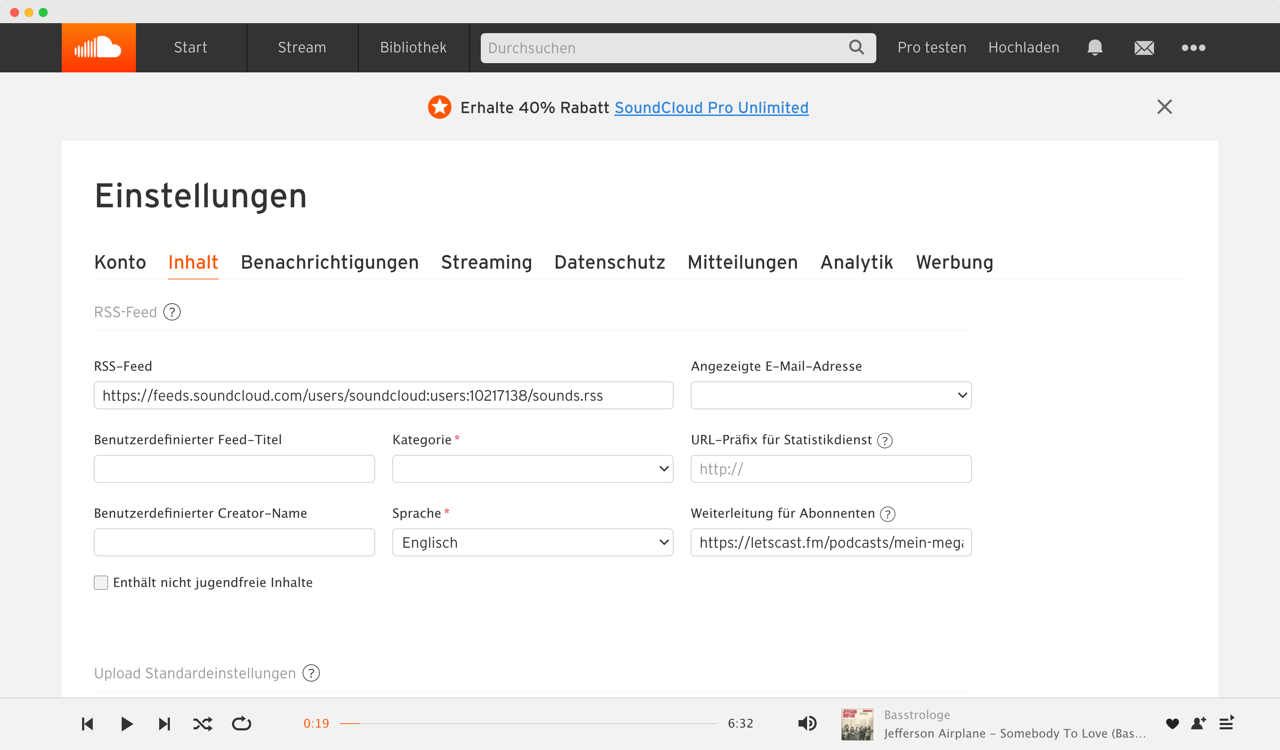Open the Streaming settings tab
This screenshot has width=1280, height=750.
tap(487, 262)
